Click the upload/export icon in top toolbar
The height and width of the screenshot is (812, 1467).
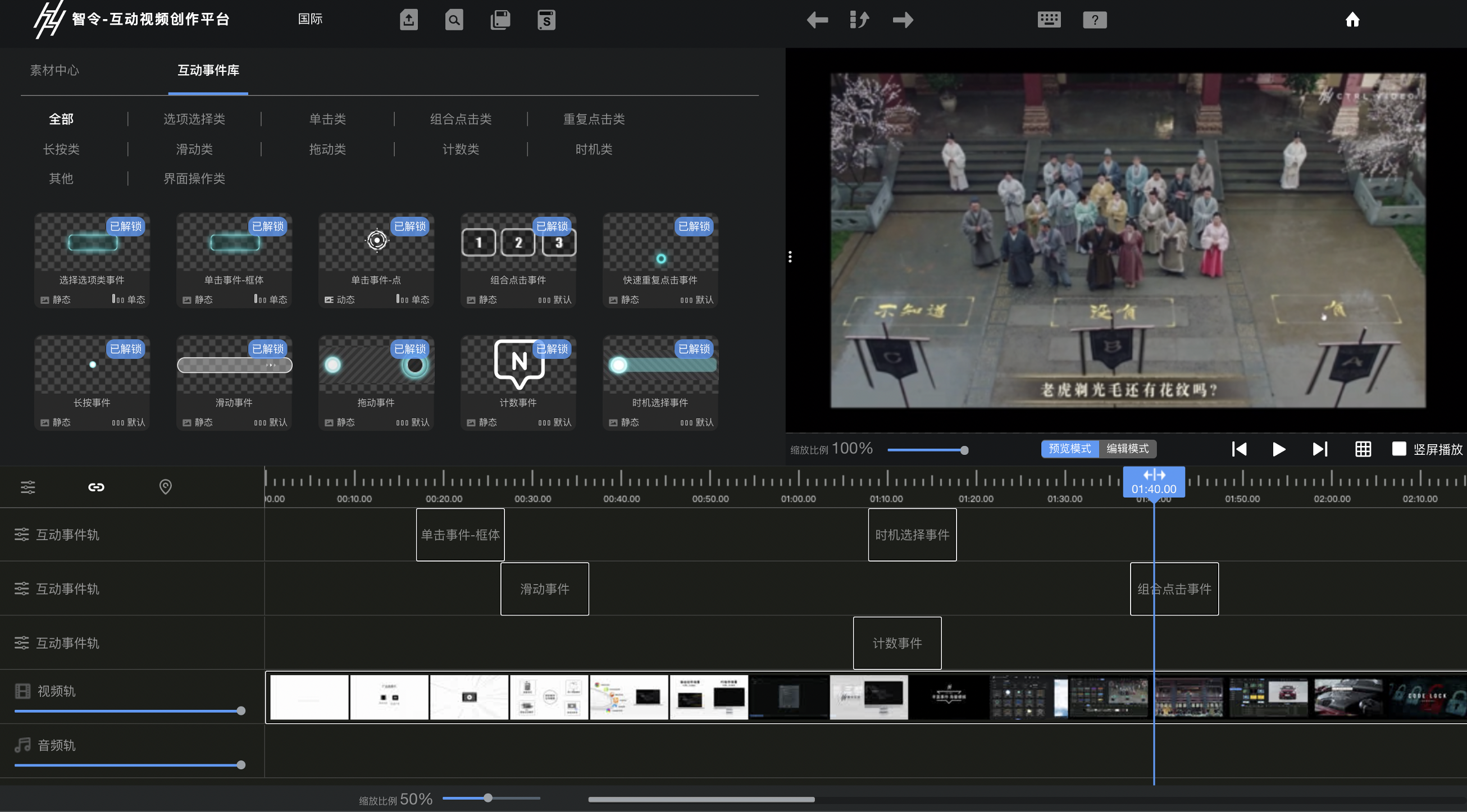pos(408,20)
